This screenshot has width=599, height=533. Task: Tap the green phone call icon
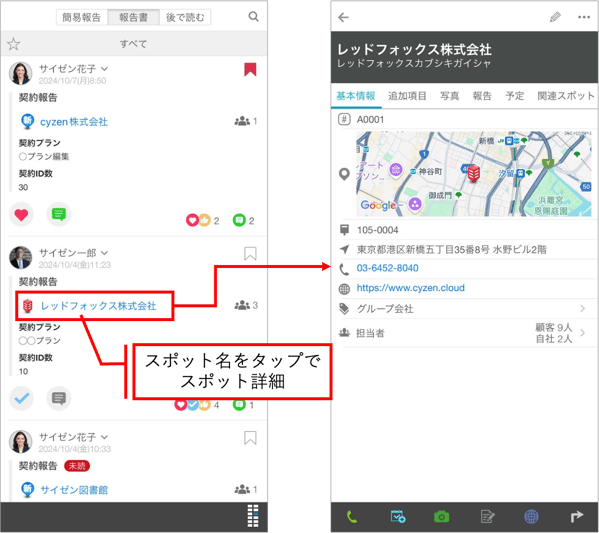pos(351,517)
